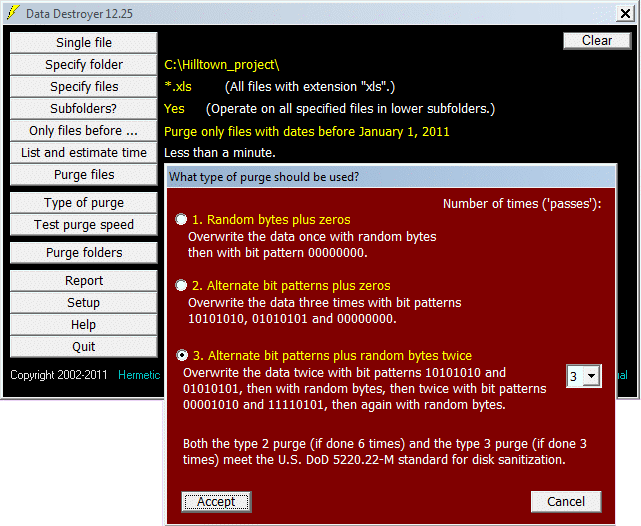
Task: Open the Specify folder option
Action: click(83, 65)
